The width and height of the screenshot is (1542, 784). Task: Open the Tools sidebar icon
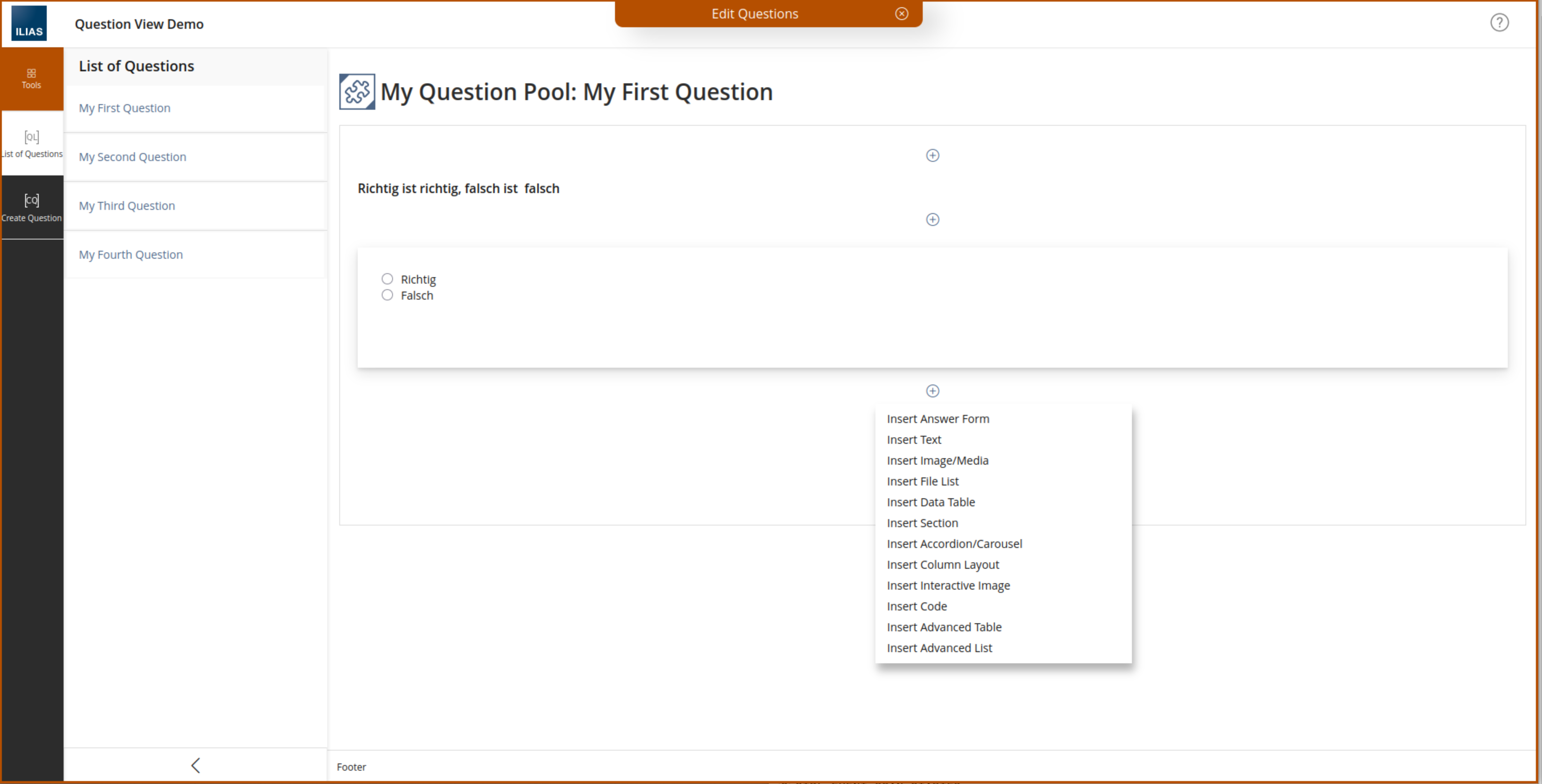[31, 79]
